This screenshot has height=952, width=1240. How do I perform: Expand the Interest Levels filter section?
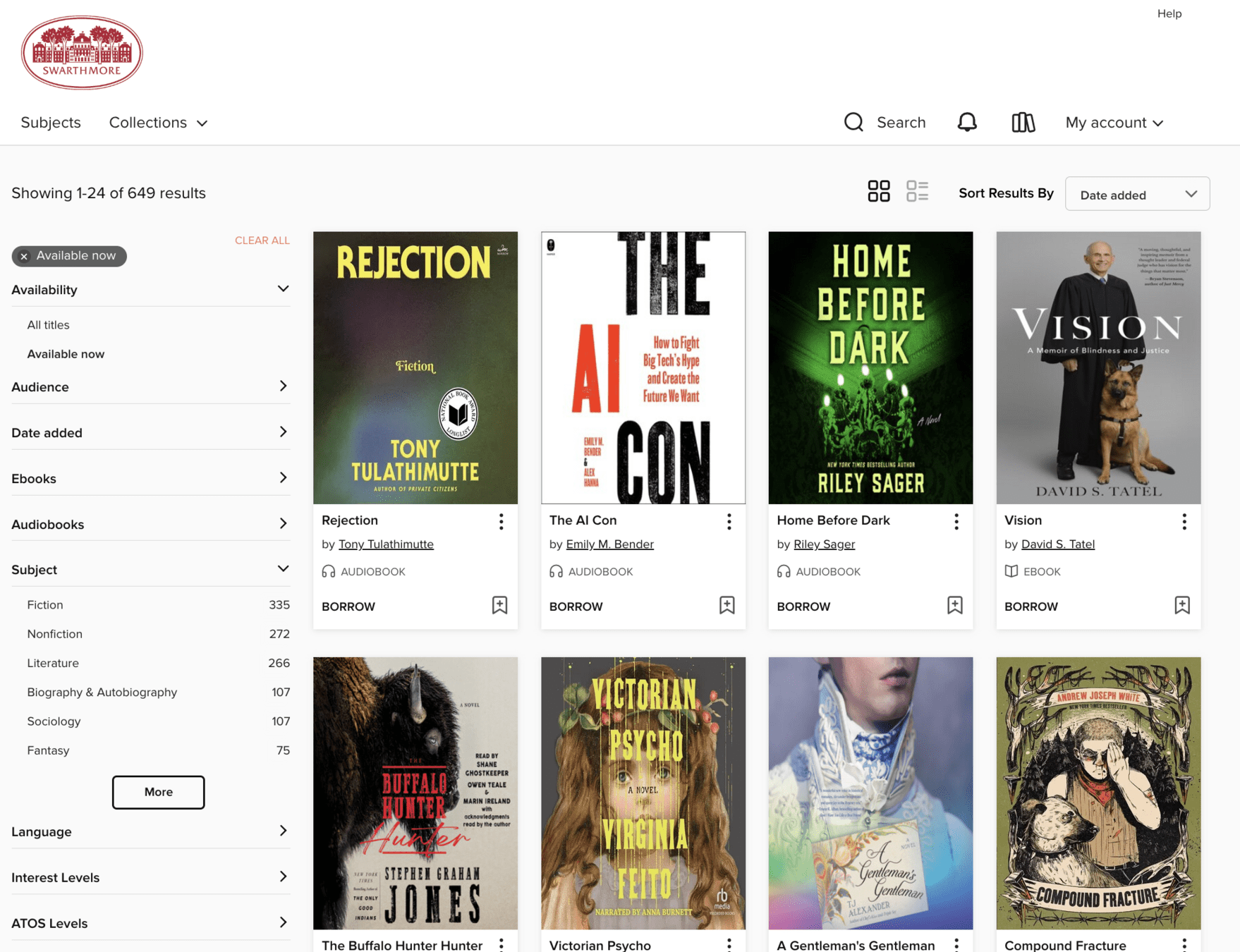[150, 877]
